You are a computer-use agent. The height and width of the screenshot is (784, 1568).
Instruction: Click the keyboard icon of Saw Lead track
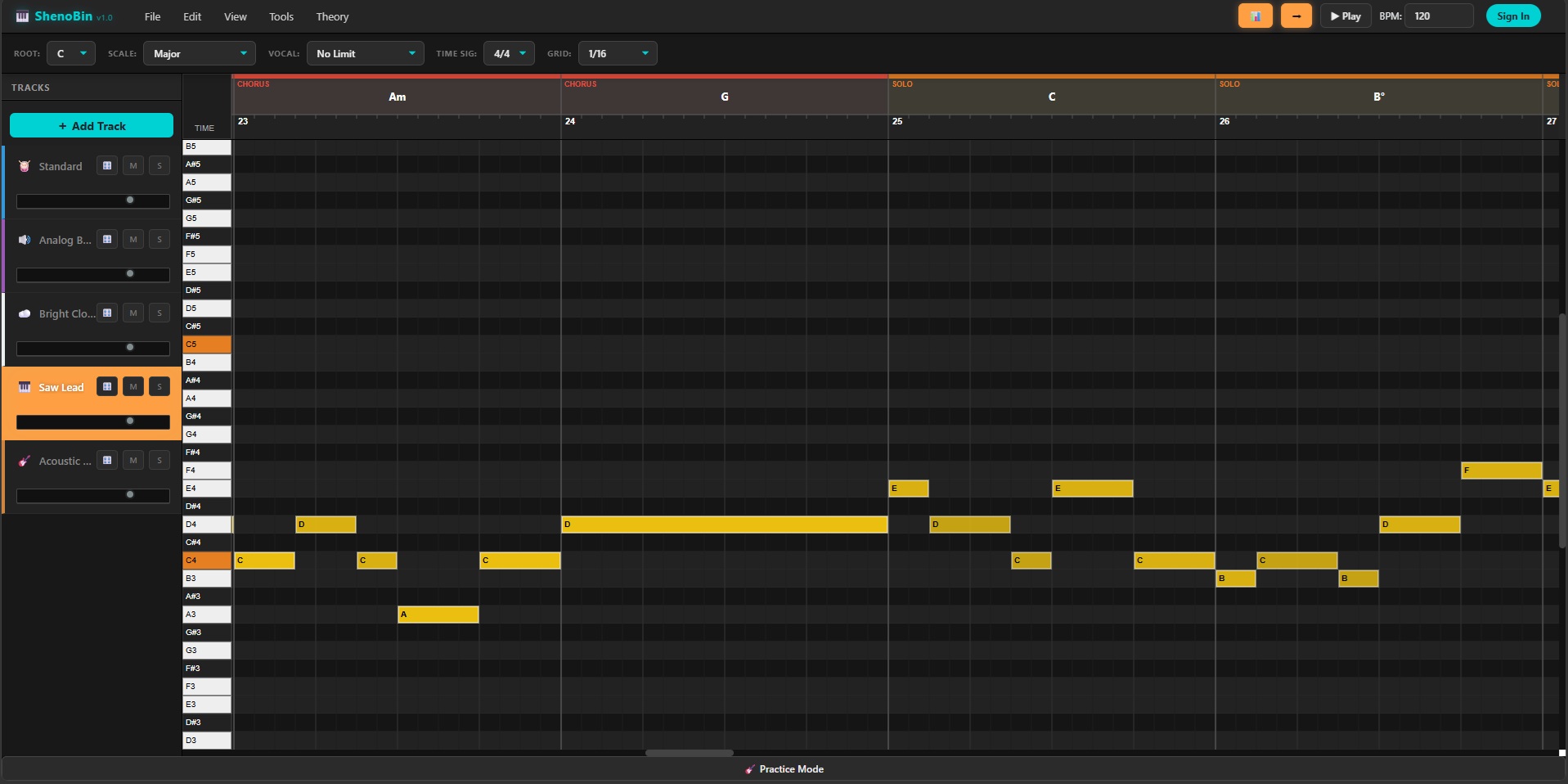[25, 387]
